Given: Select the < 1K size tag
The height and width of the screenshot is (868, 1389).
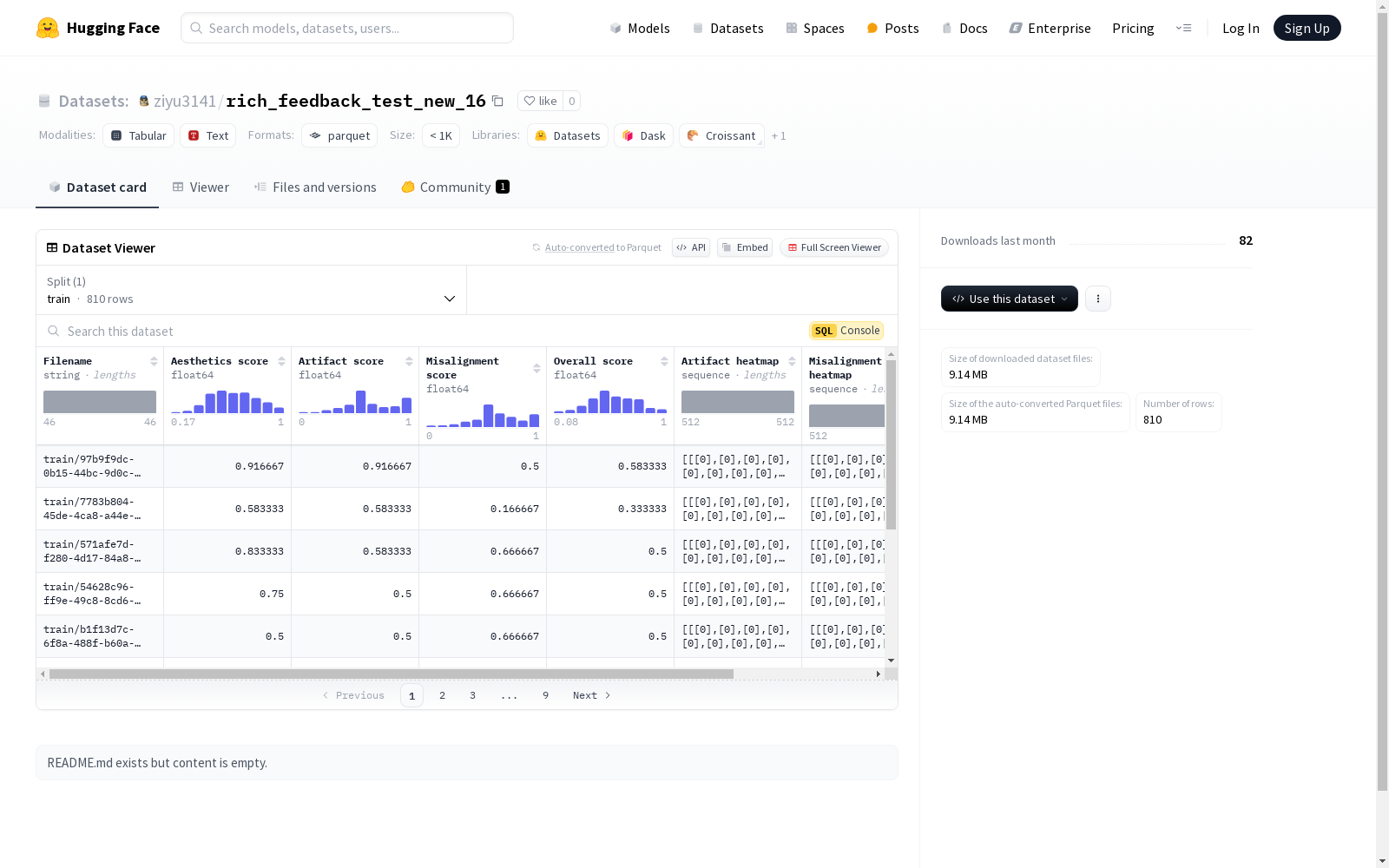Looking at the screenshot, I should point(441,135).
